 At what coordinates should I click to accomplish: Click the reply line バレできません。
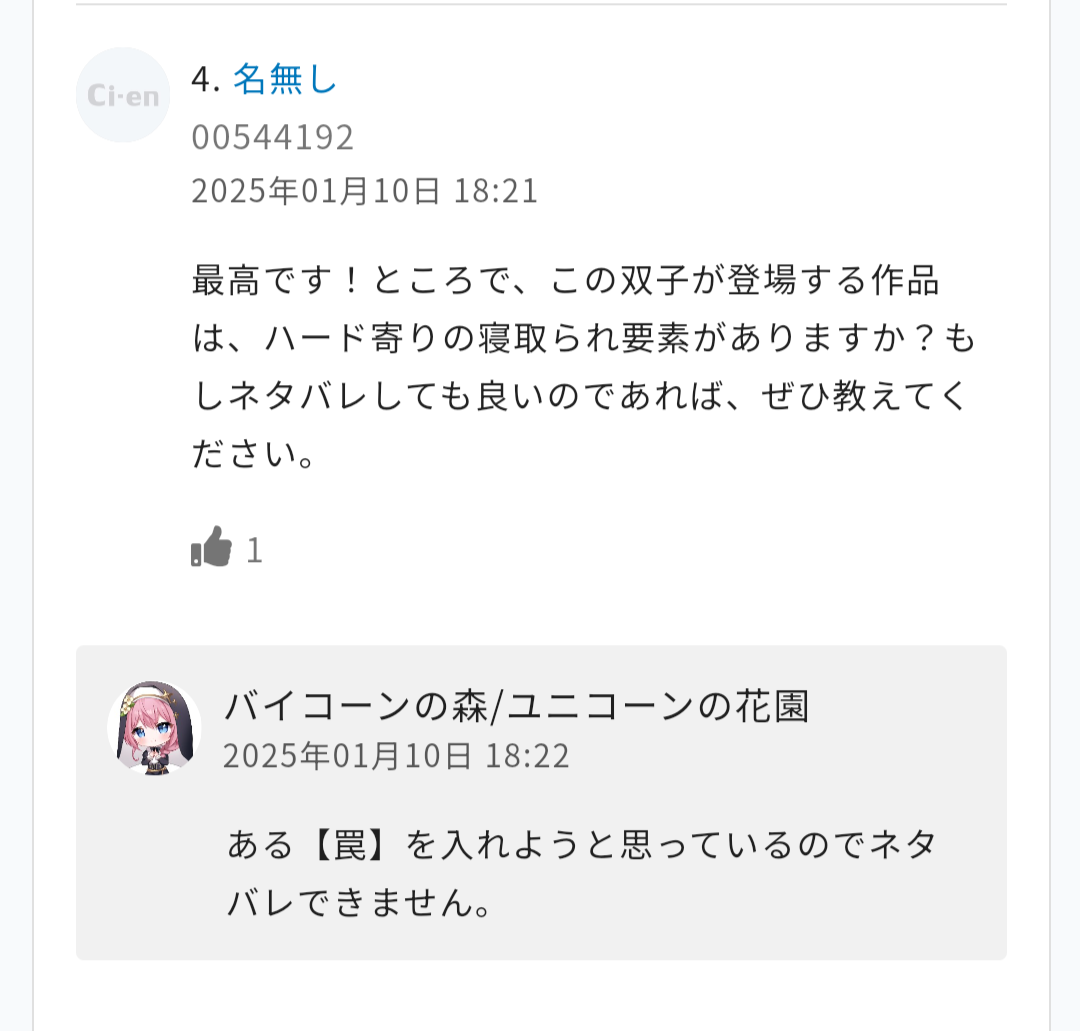[360, 903]
